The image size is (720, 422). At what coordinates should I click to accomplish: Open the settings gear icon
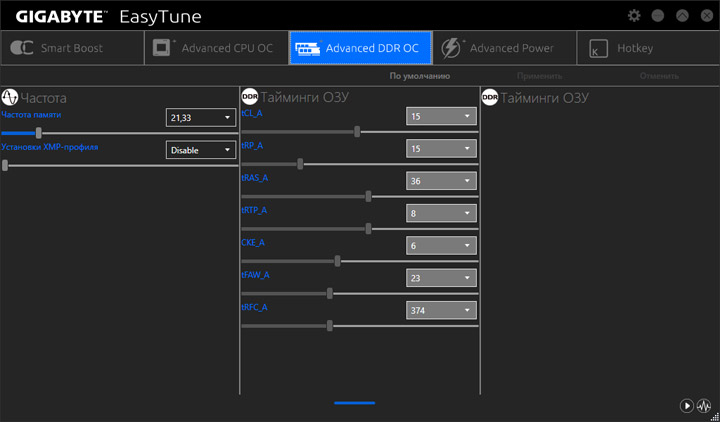point(634,16)
